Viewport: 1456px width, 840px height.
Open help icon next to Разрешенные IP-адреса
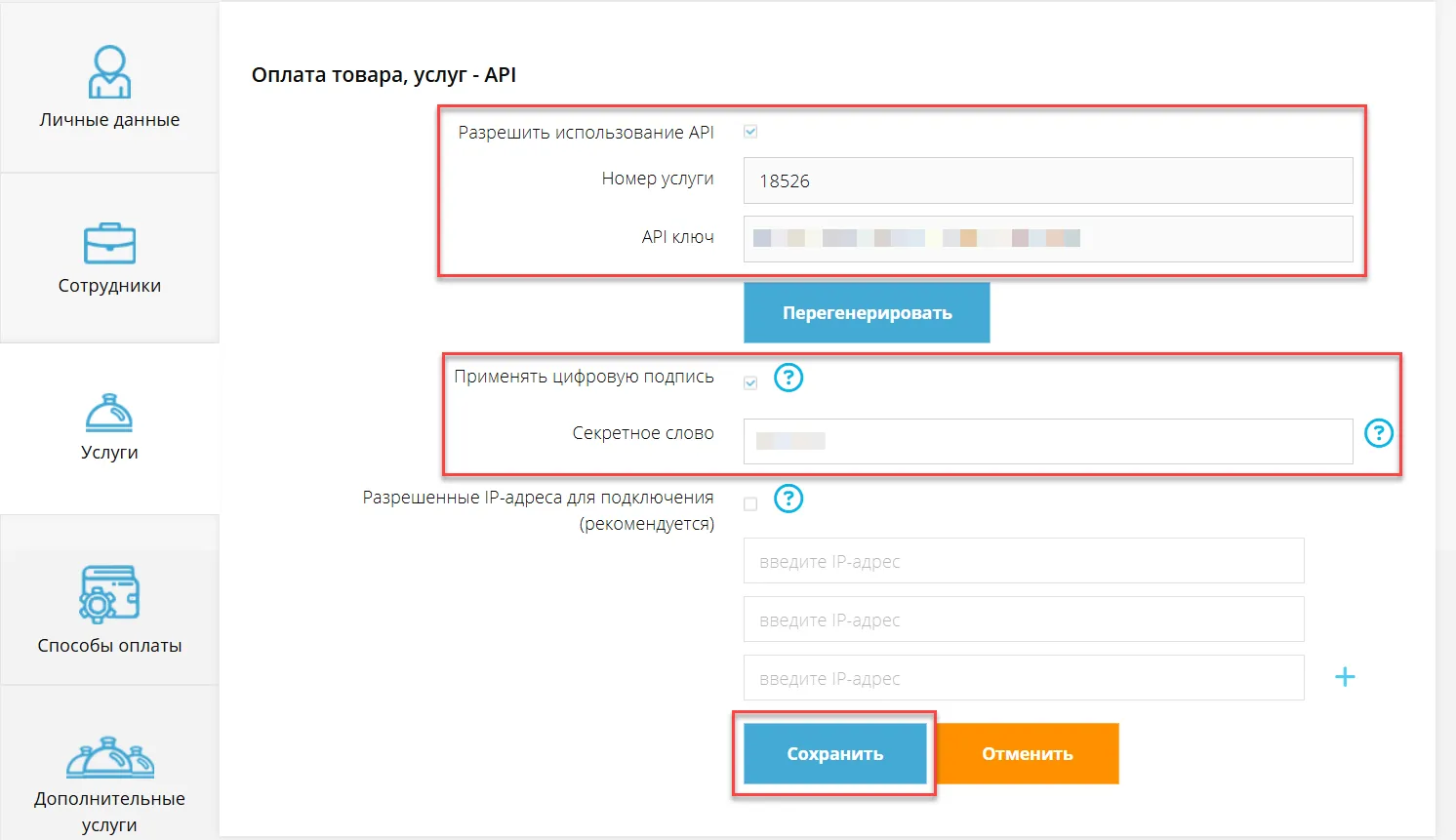(x=789, y=499)
